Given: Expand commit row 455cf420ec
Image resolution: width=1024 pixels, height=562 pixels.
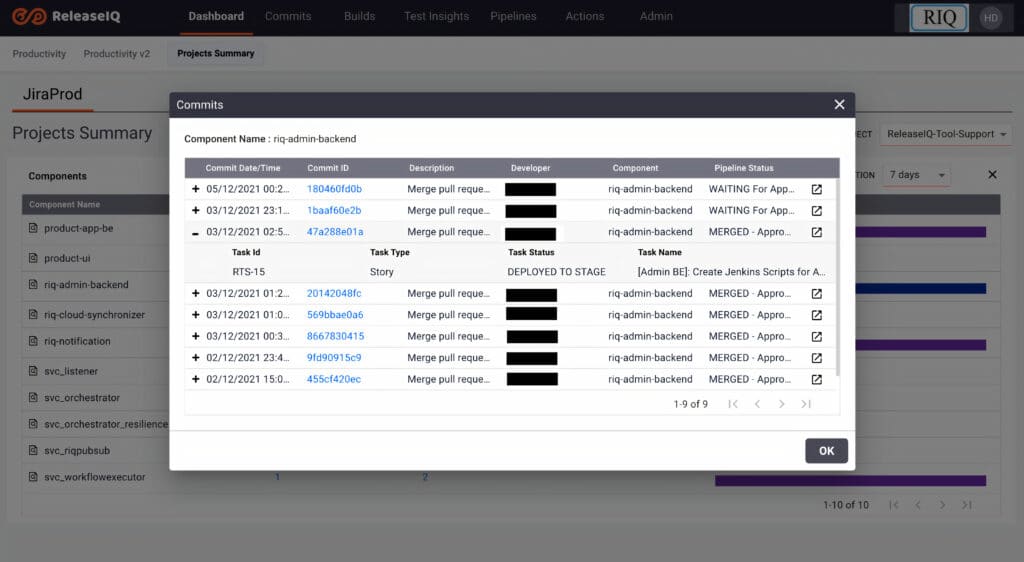Looking at the screenshot, I should pos(195,379).
